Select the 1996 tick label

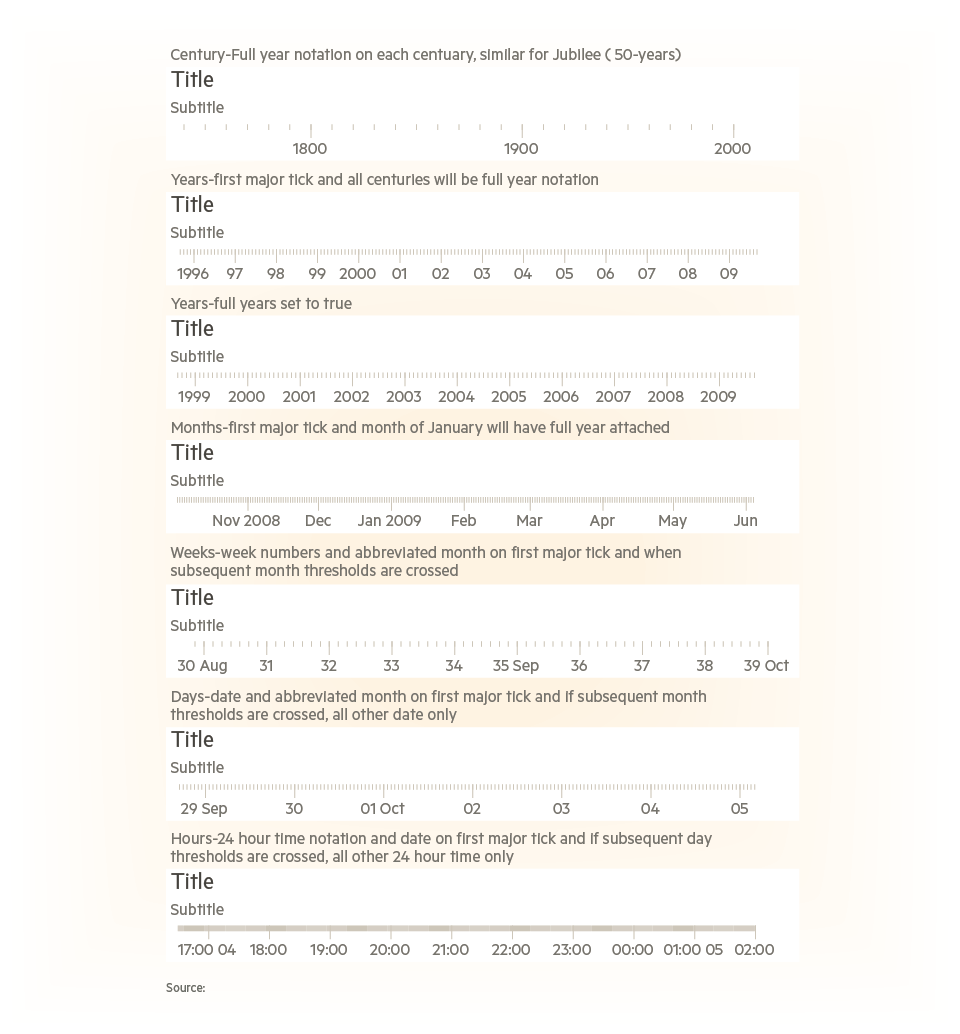193,274
